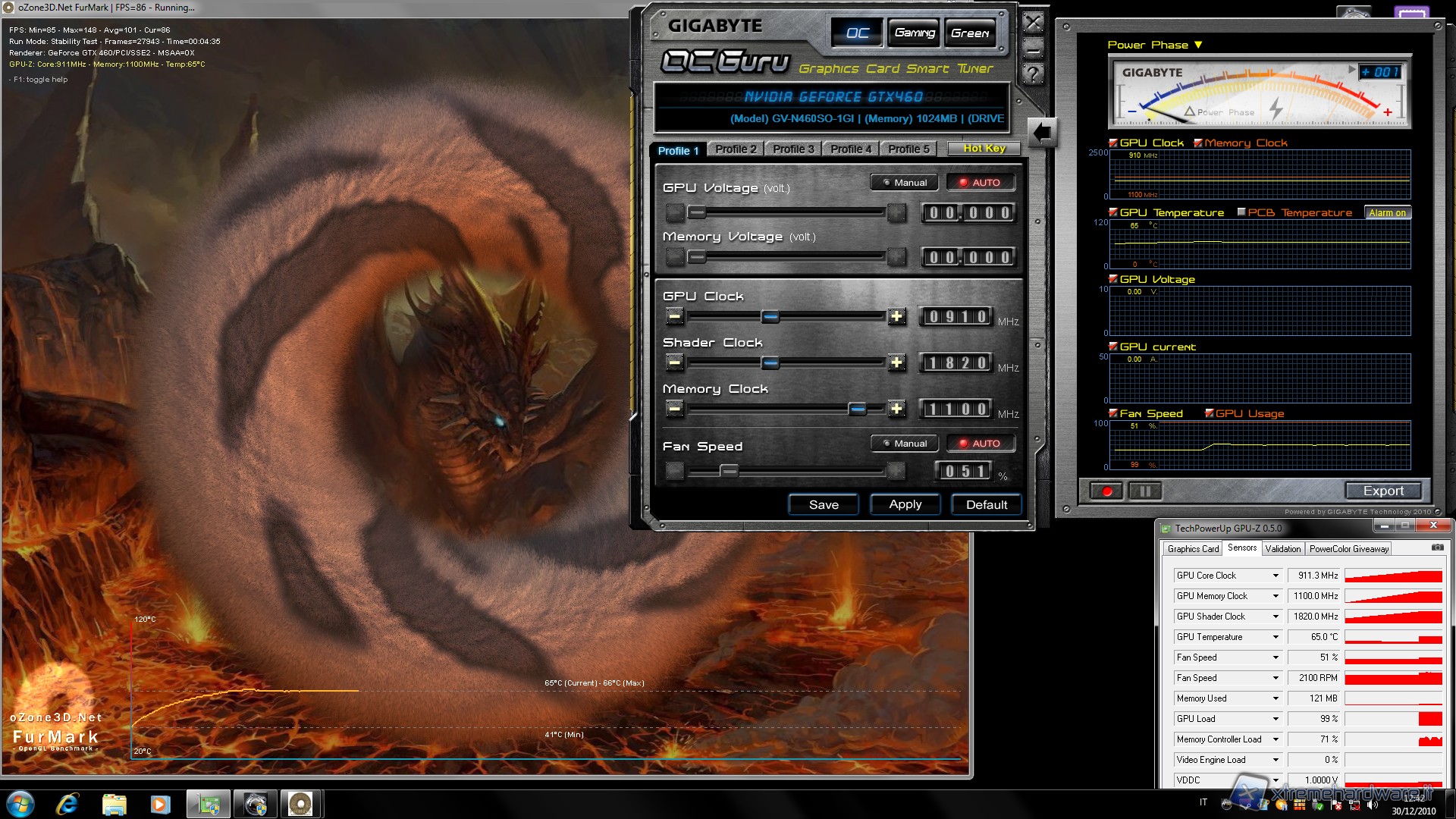Click the Apply button in OC Guru
Viewport: 1456px width, 819px height.
[905, 504]
